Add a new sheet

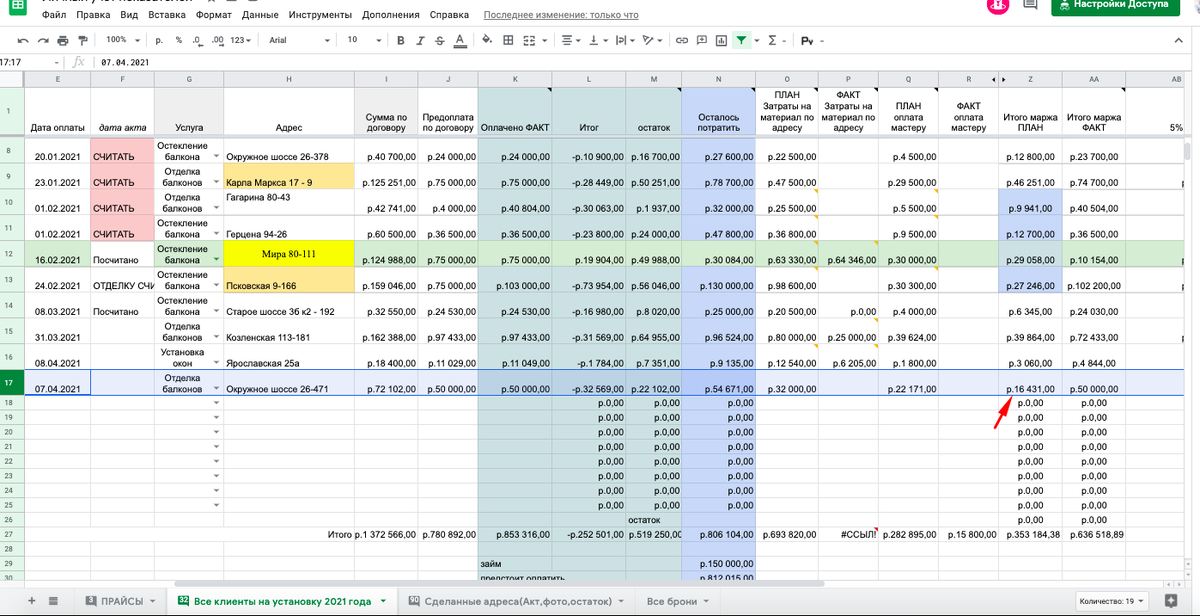(x=31, y=601)
